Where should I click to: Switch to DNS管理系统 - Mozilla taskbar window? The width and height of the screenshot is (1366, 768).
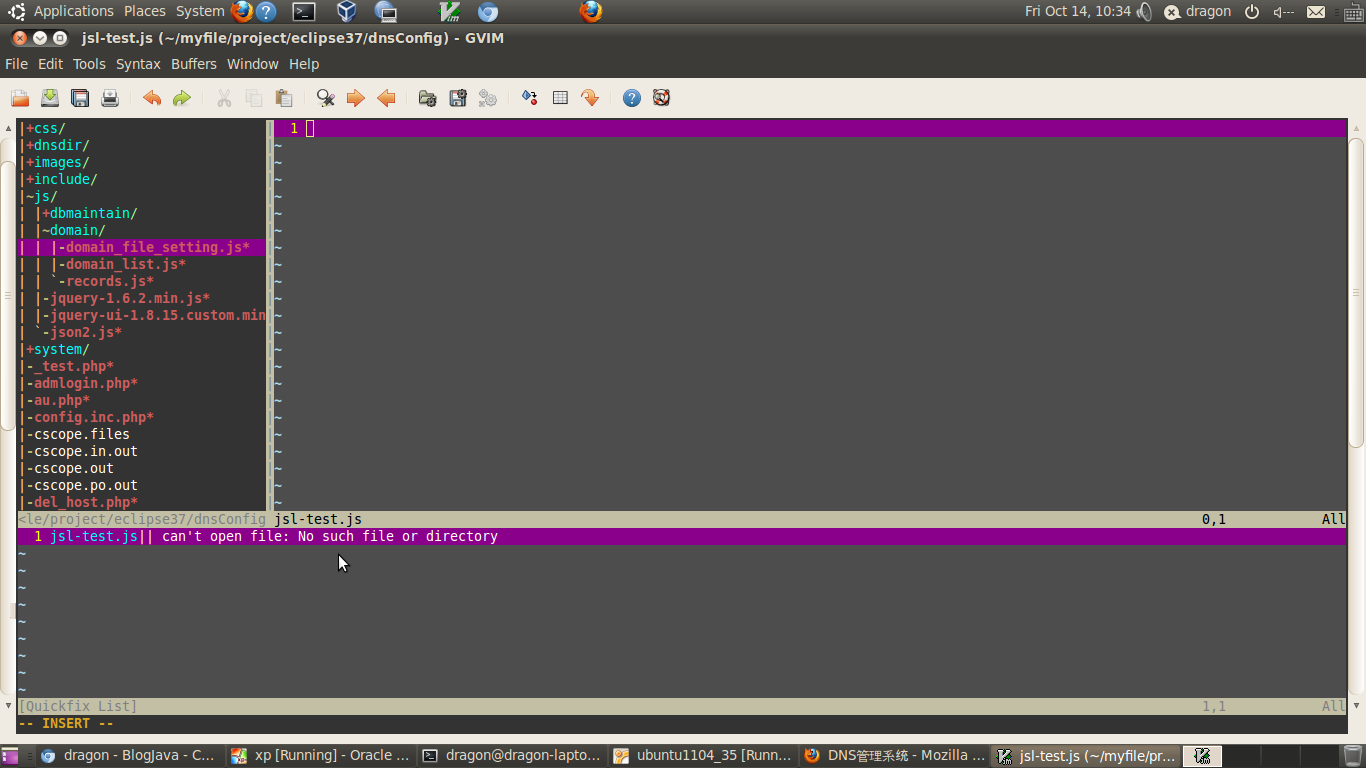[894, 756]
